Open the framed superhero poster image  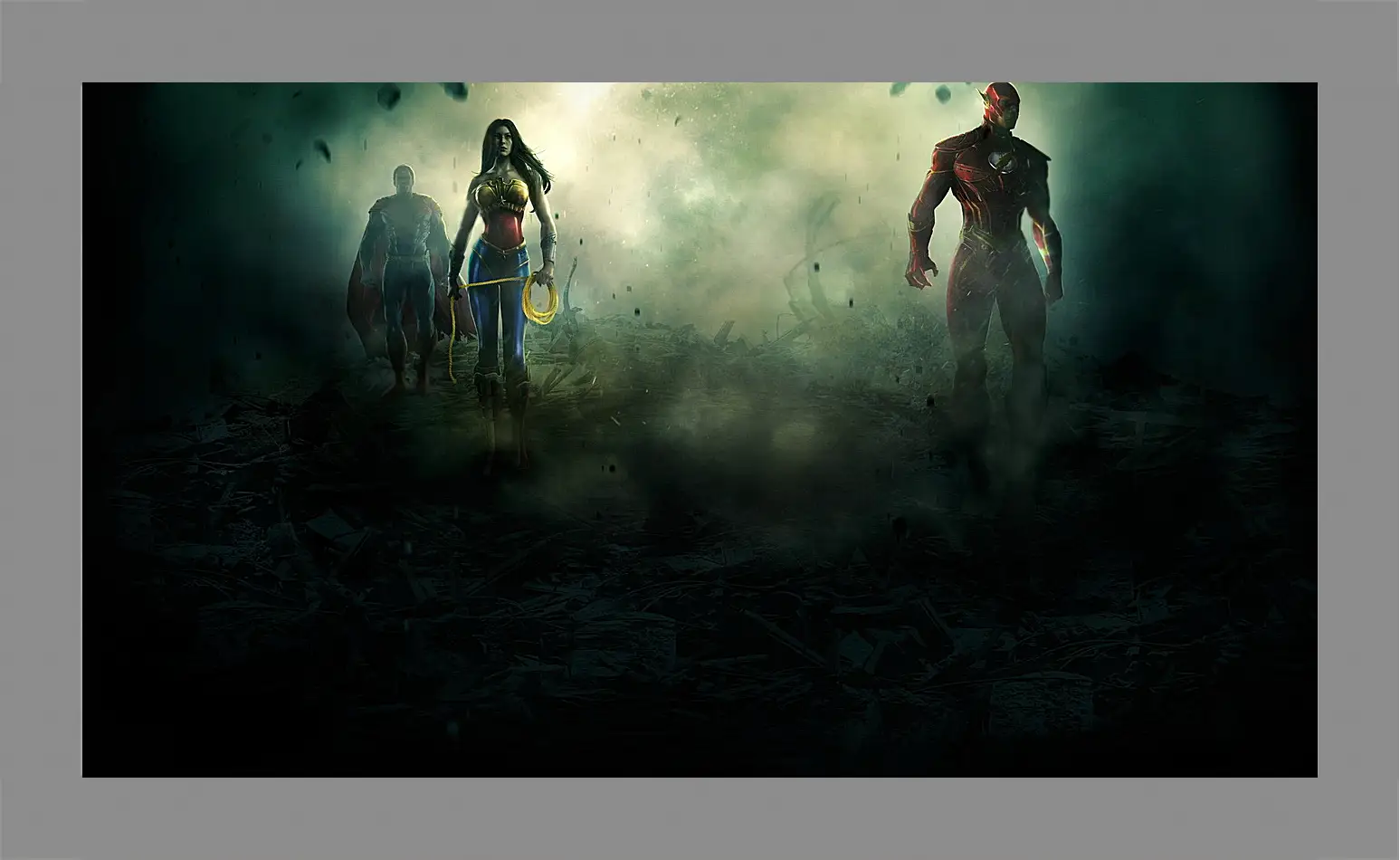(700, 430)
